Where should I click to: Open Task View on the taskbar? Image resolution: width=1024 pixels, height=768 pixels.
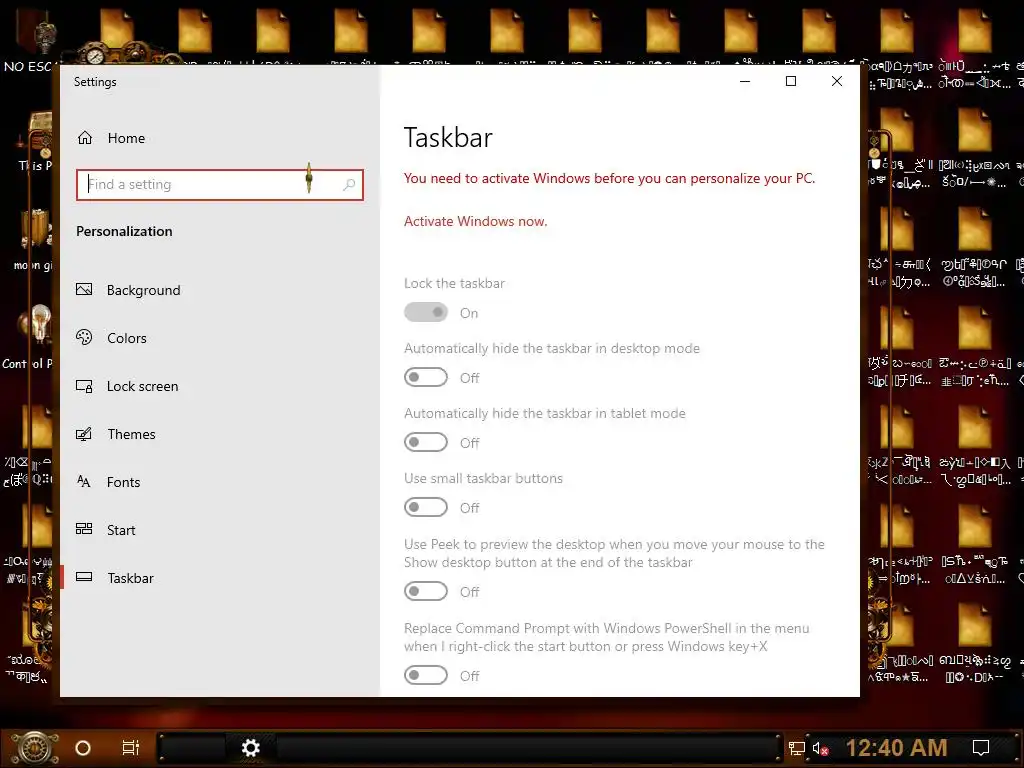coord(131,748)
